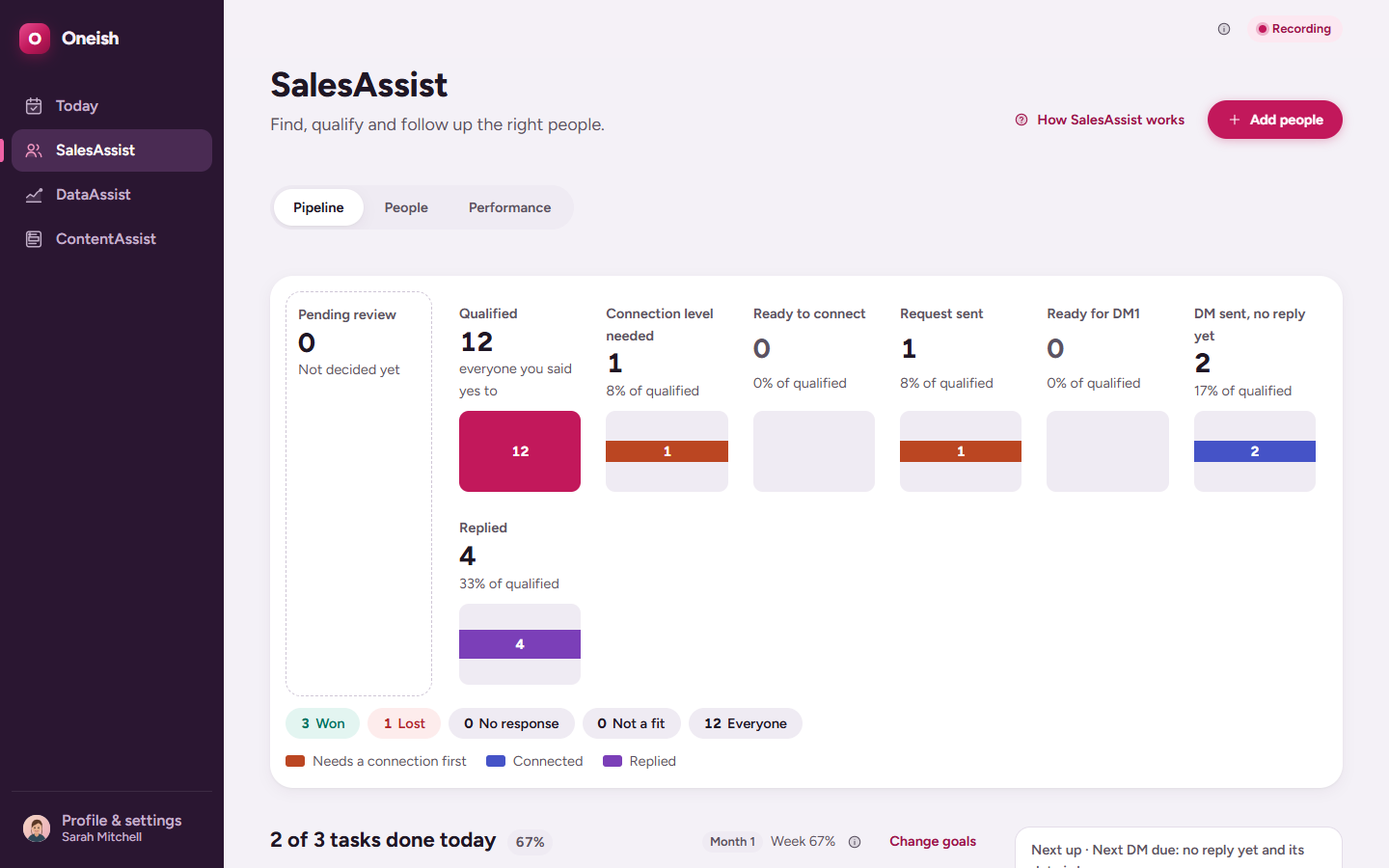
Task: Click the Qualified stage heading
Action: pyautogui.click(x=488, y=313)
